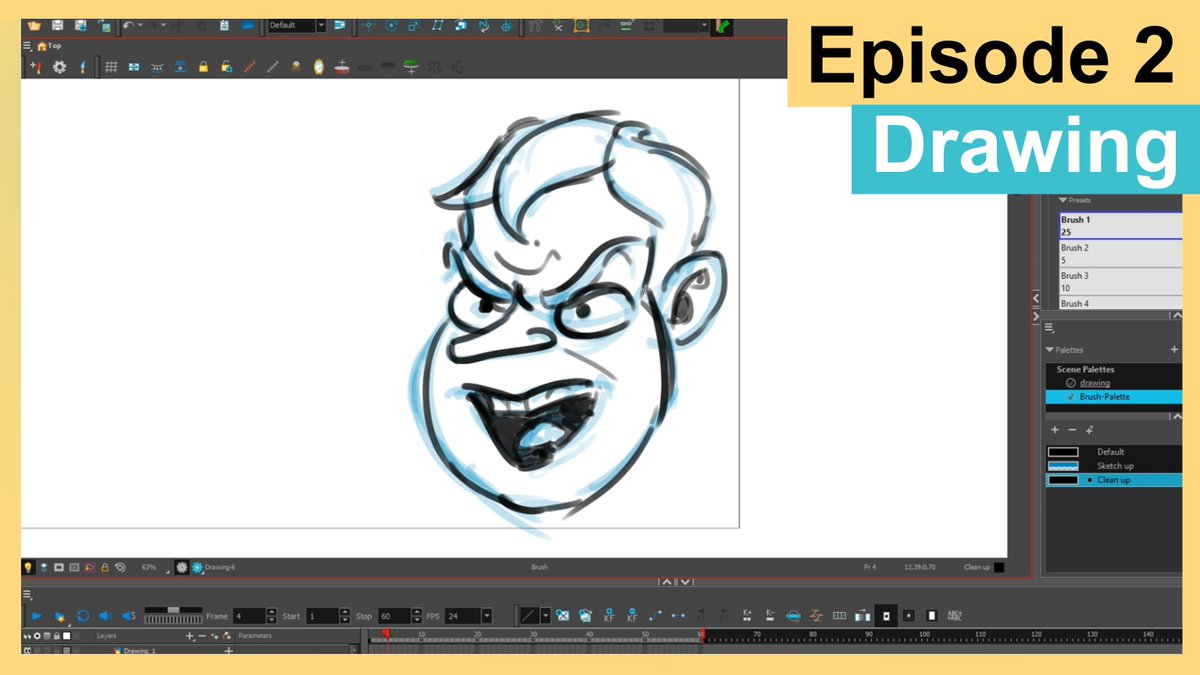
Task: Click the light bulb icon in the status bar
Action: pos(29,566)
